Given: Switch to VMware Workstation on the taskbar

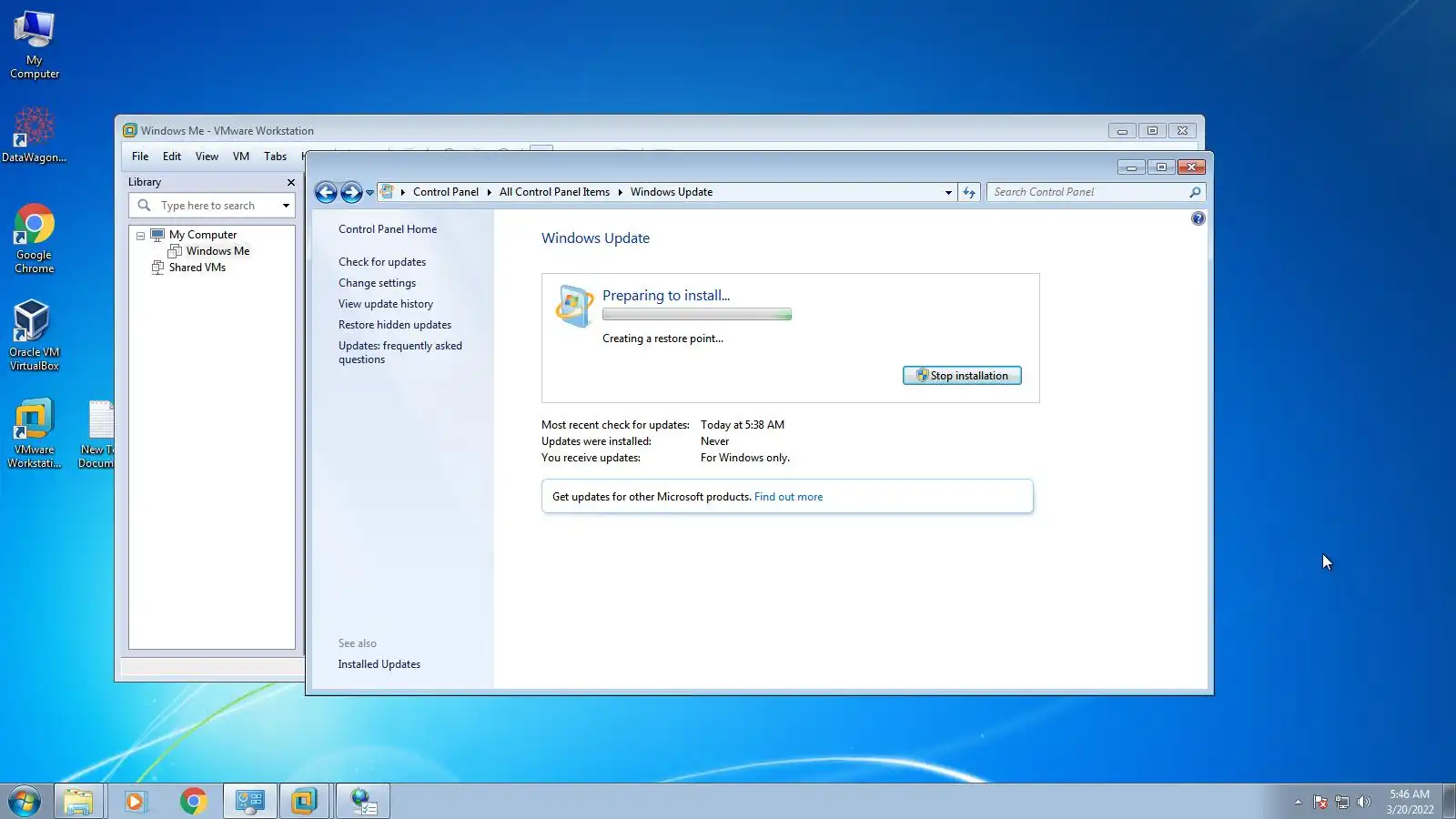Looking at the screenshot, I should click(305, 802).
